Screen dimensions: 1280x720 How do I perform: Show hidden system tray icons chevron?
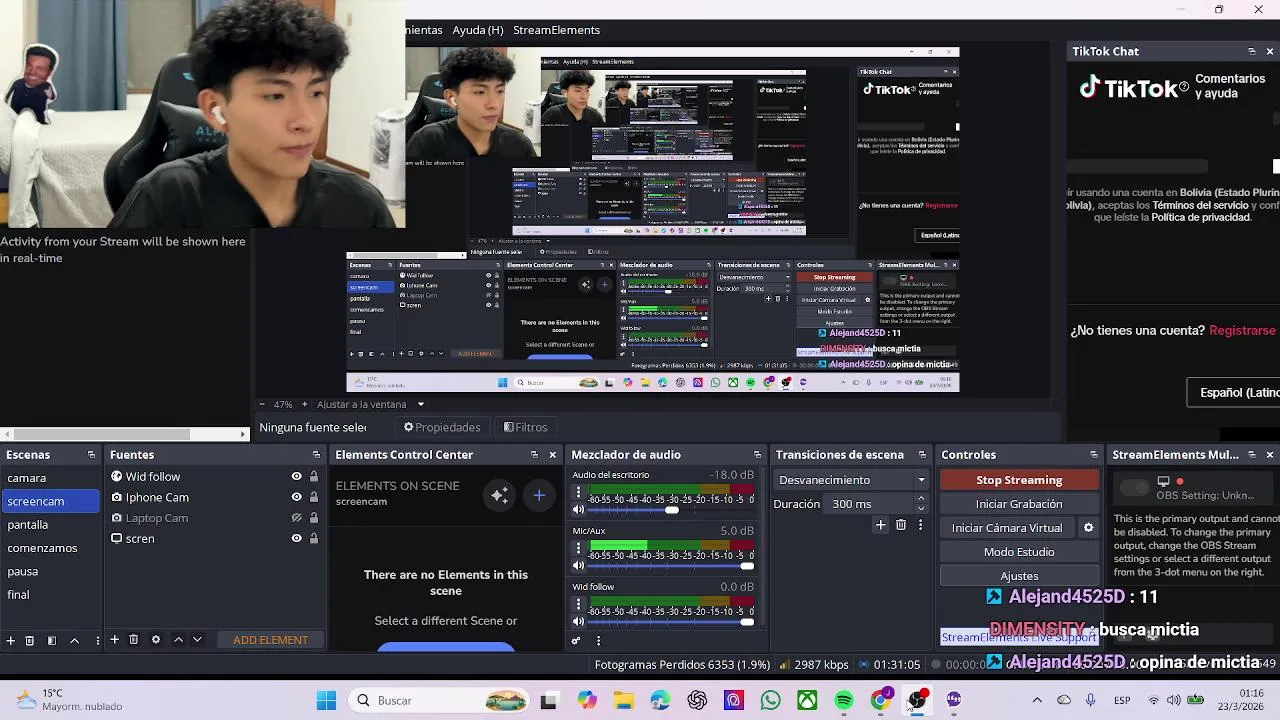tap(1037, 700)
